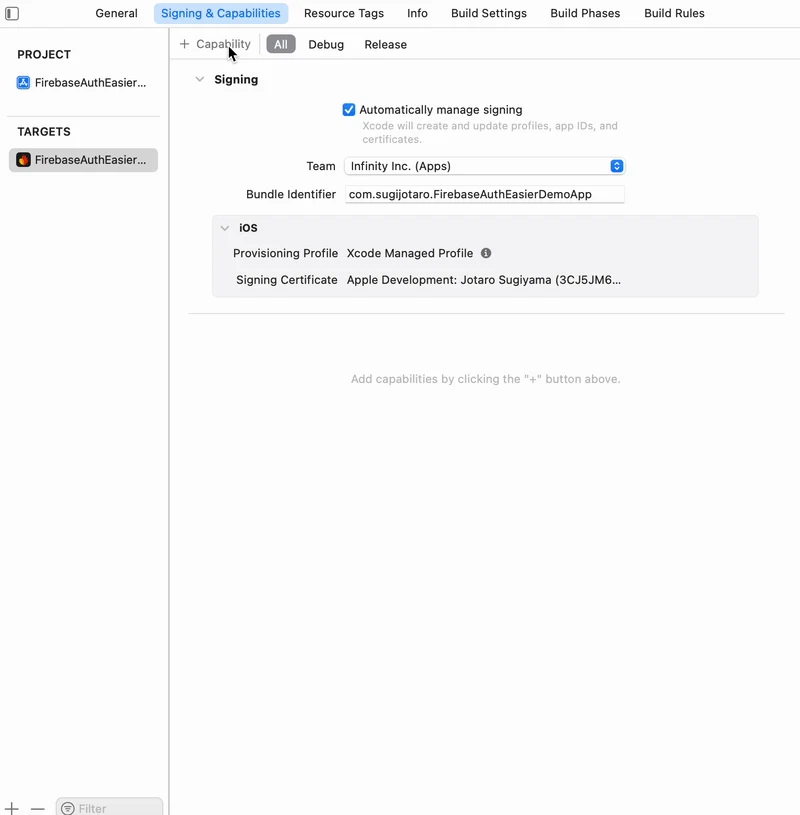Click the PROJECT heading in sidebar
This screenshot has width=800, height=815.
point(44,55)
